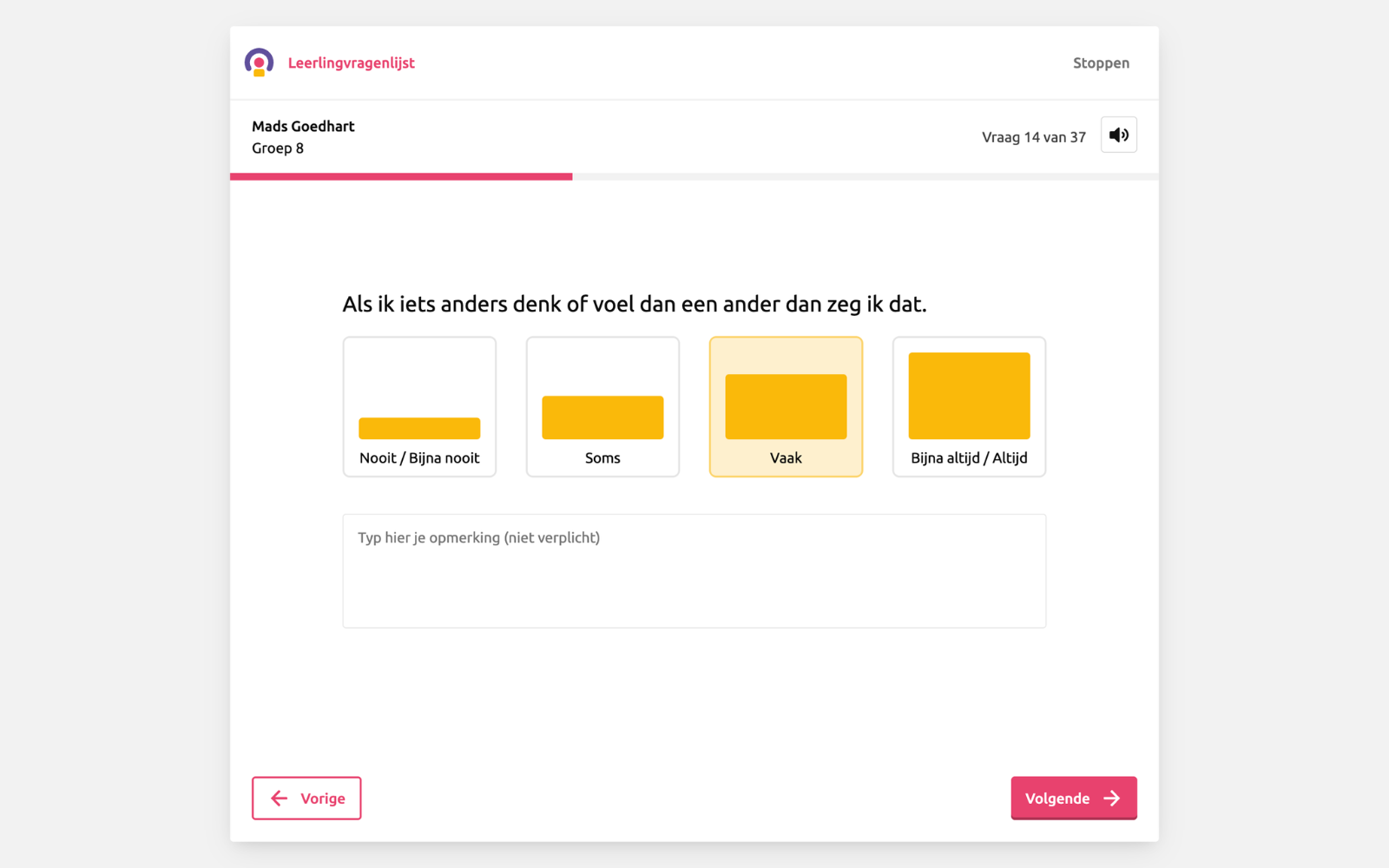
Task: Click the Leerlingvragenlijst logo icon
Action: click(259, 62)
